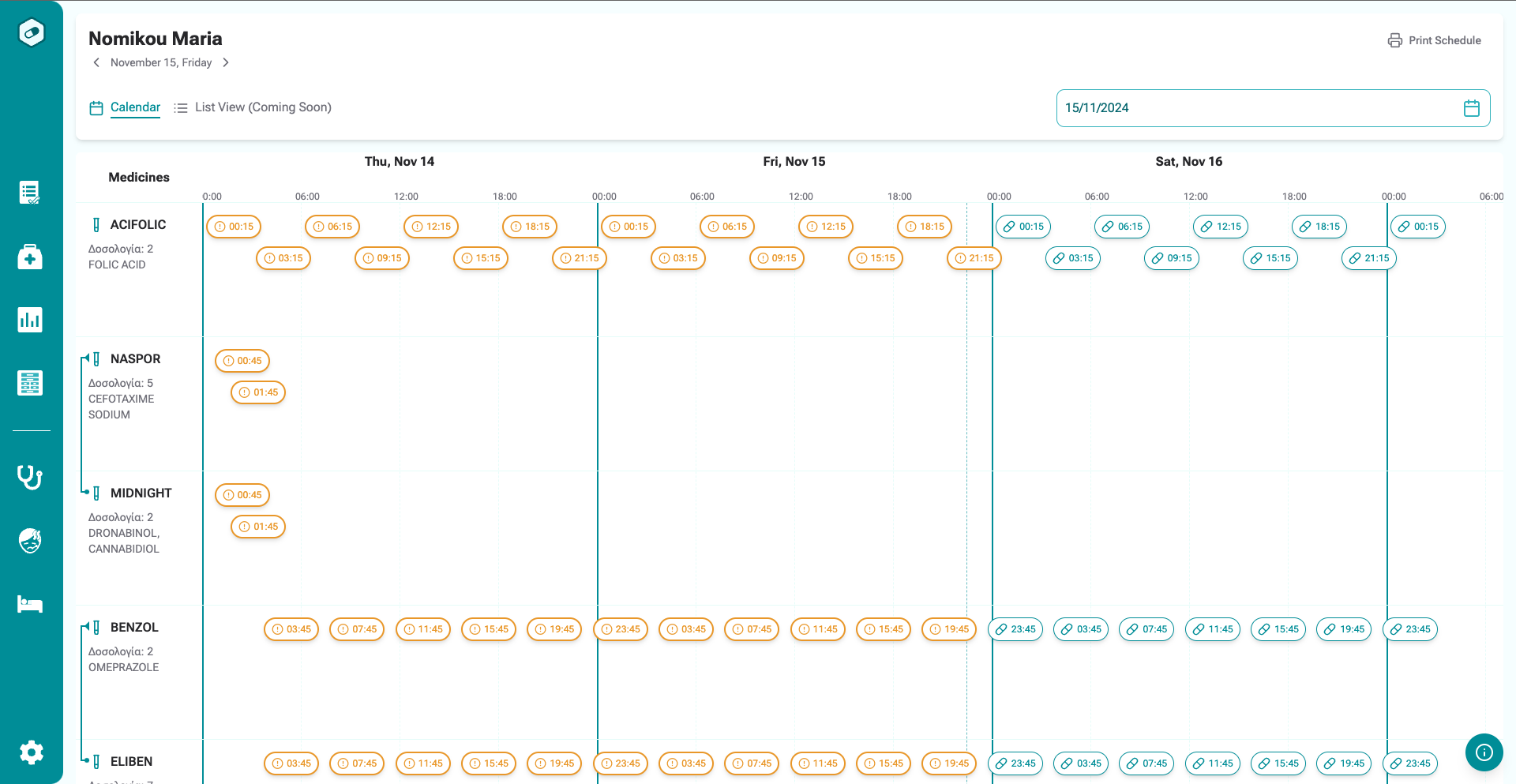Click the app logo icon in sidebar
The width and height of the screenshot is (1516, 784).
(32, 32)
